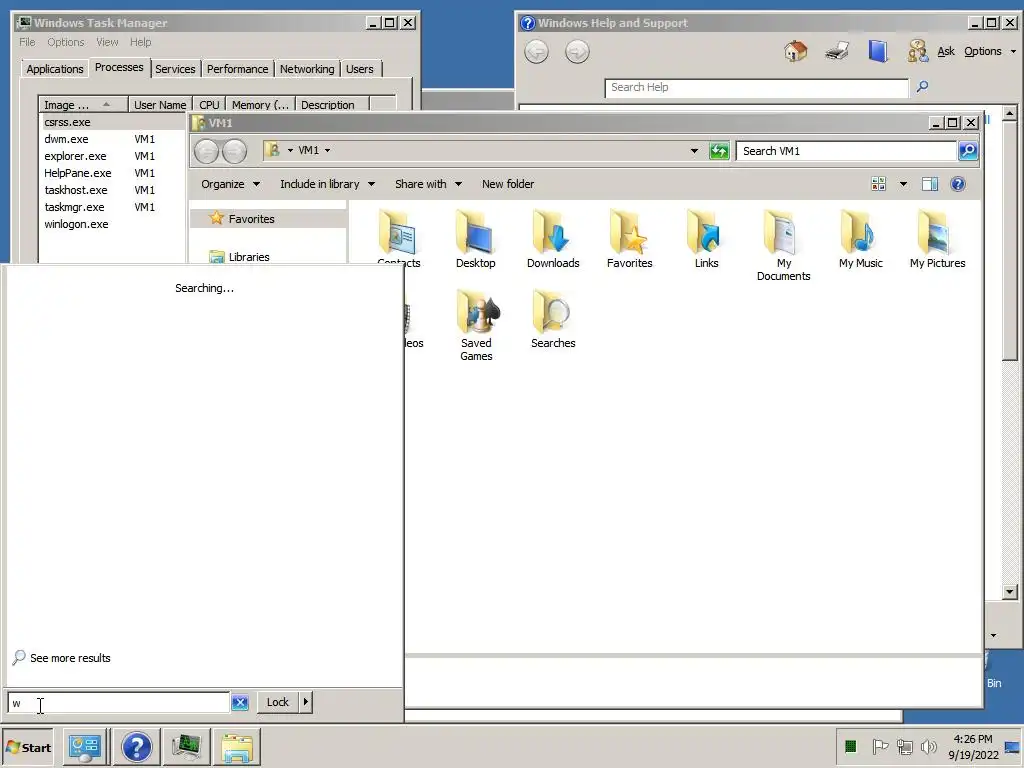The width and height of the screenshot is (1024, 768).
Task: Select the explorer.exe process row
Action: (x=111, y=156)
